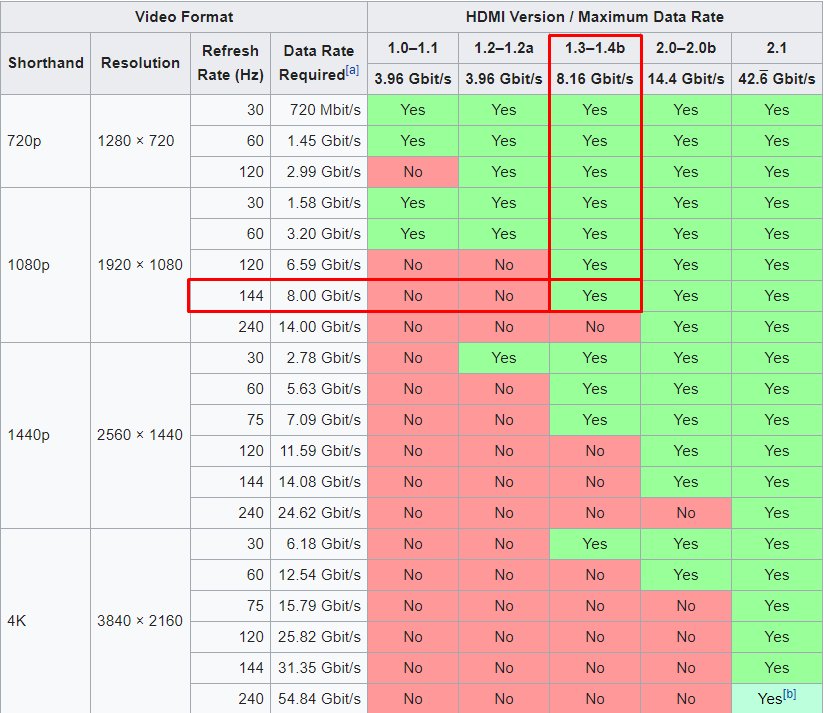Click the '2.78 Gbit/s' data rate cell
Viewport: 824px width, 713px height.
(x=319, y=358)
